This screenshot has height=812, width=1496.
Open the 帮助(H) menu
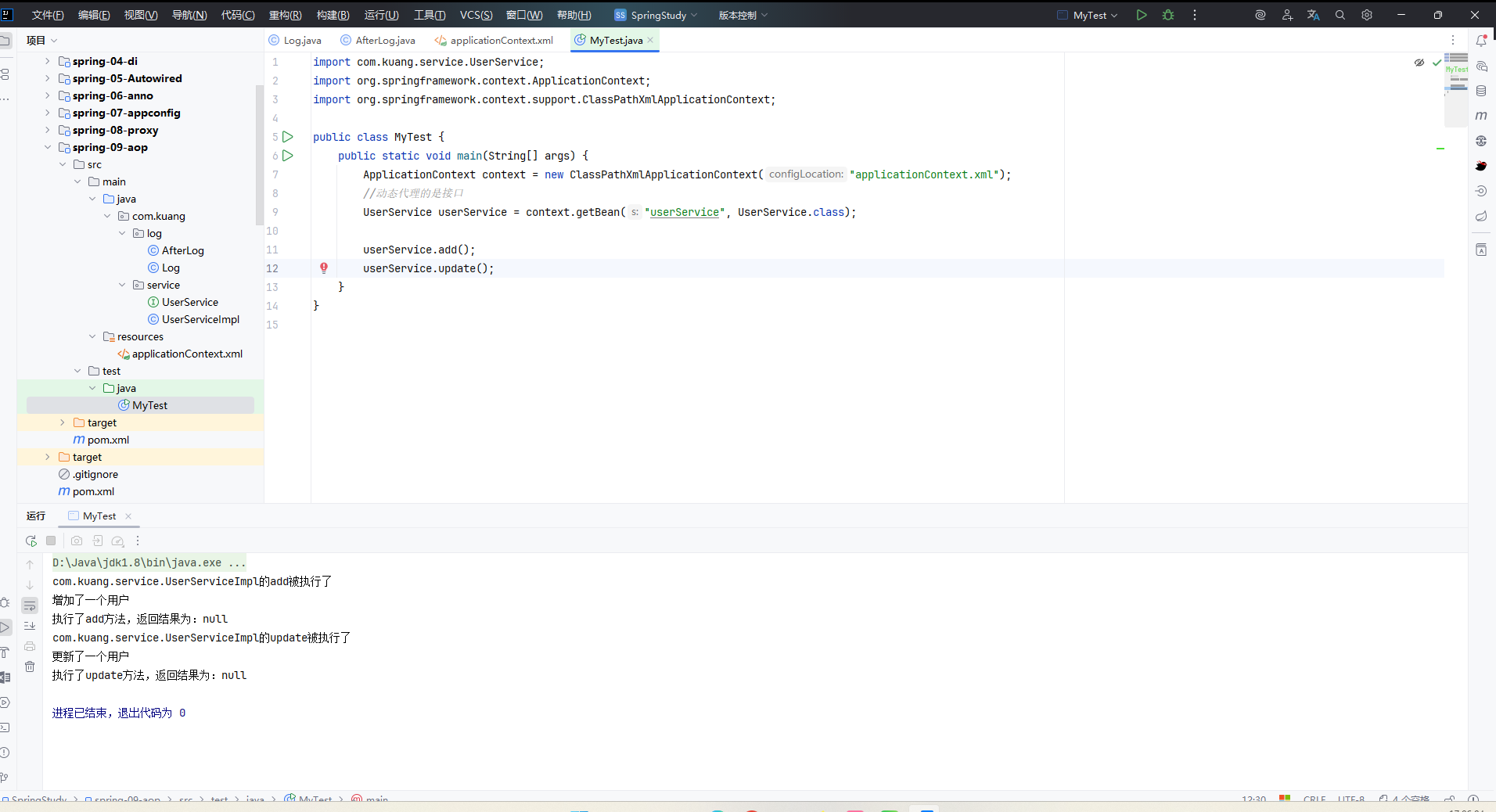[x=574, y=15]
